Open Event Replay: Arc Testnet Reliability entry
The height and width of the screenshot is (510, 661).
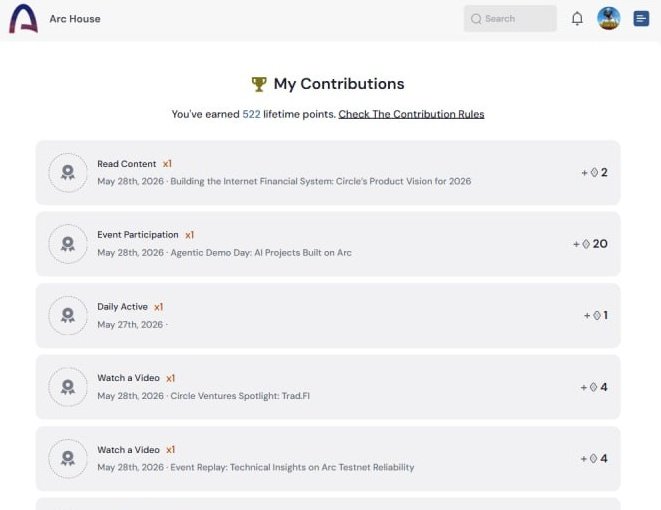pyautogui.click(x=328, y=459)
